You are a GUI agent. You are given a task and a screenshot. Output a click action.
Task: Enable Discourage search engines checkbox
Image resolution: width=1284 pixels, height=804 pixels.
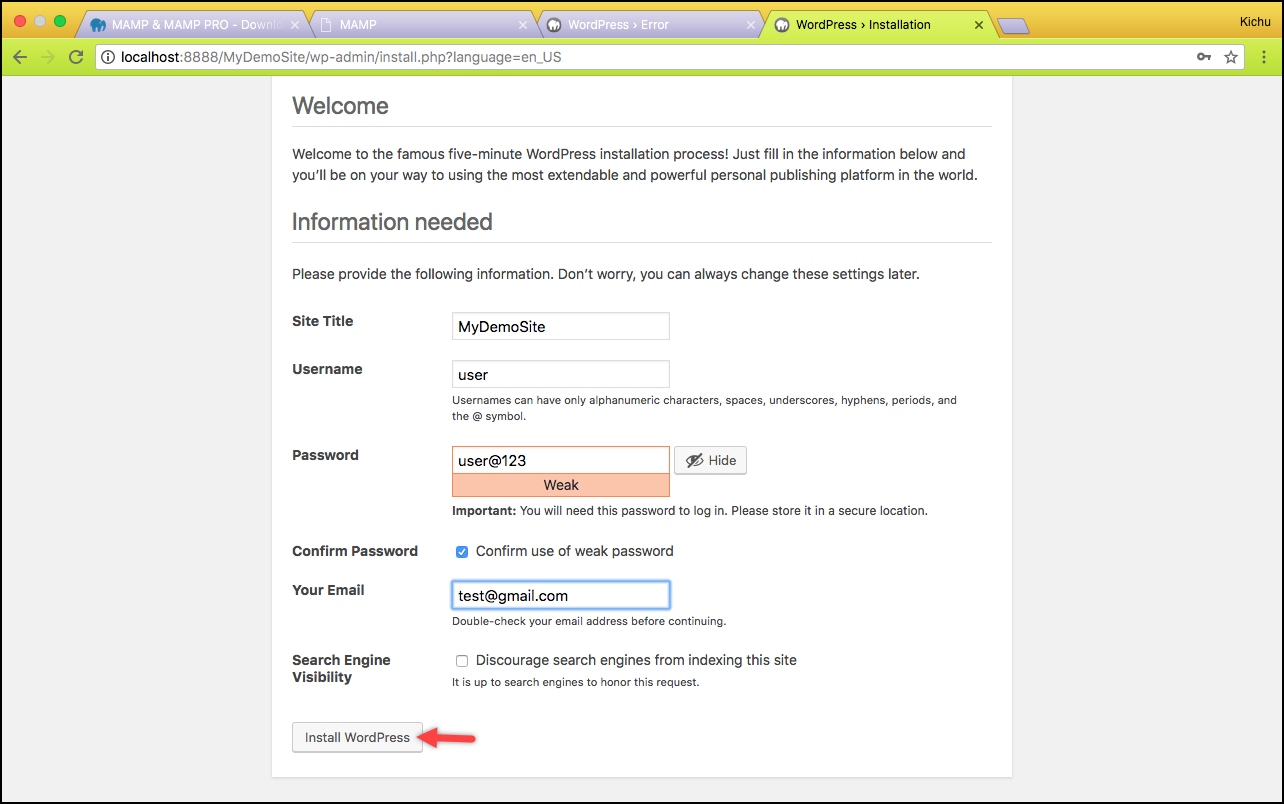[462, 660]
